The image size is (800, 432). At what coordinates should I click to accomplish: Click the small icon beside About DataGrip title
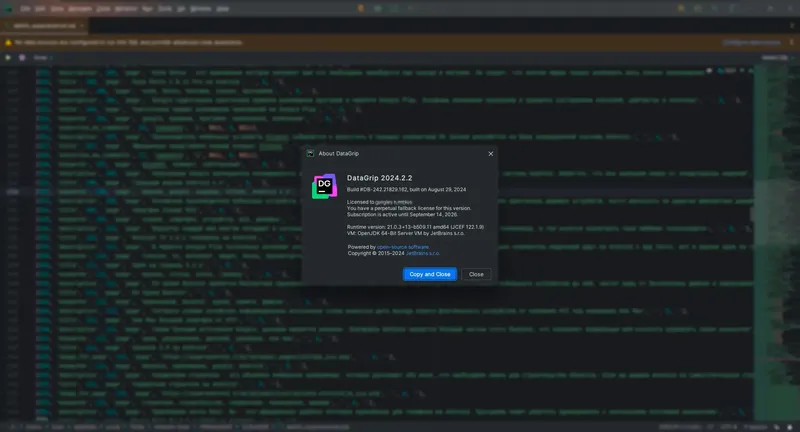pos(310,154)
